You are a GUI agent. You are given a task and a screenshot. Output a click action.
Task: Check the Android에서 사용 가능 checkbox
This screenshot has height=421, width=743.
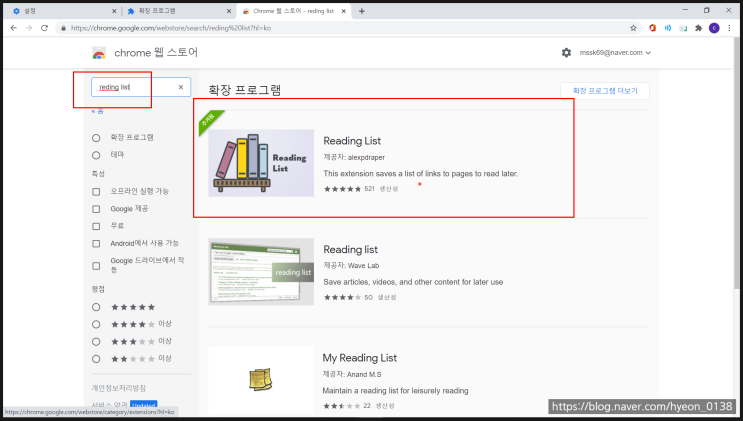96,244
